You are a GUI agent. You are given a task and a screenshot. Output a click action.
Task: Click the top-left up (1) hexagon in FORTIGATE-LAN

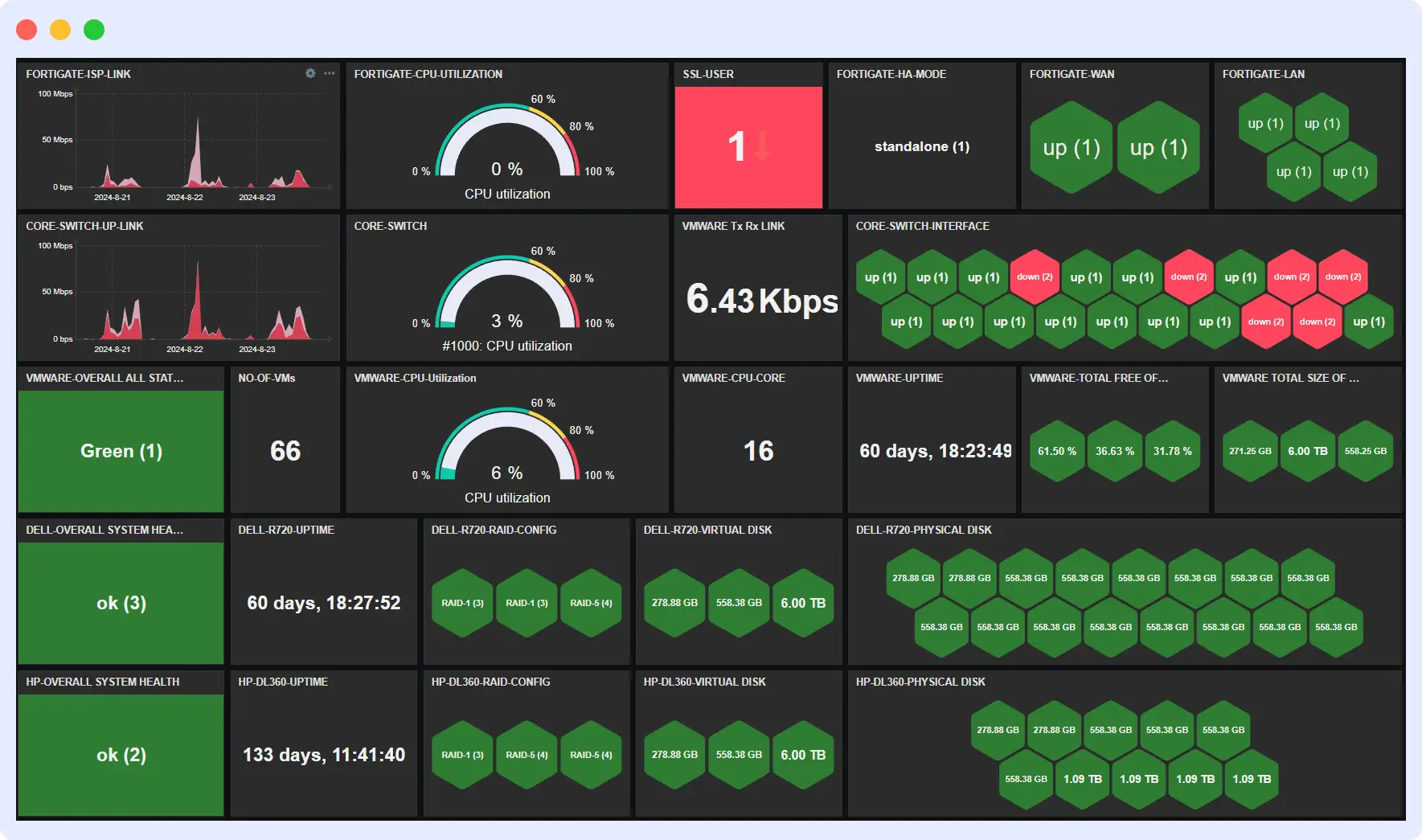1264,122
